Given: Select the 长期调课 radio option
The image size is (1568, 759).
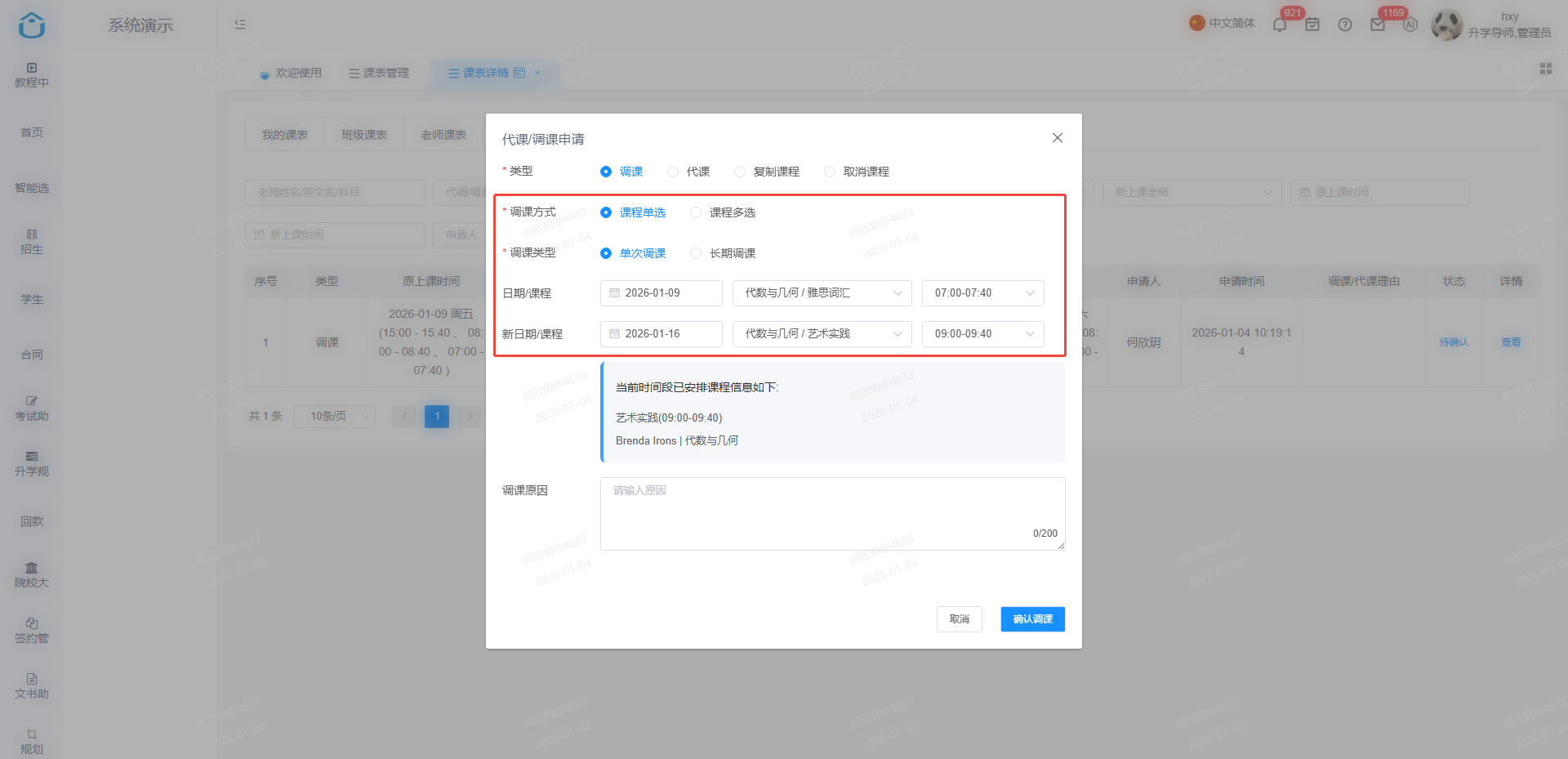Looking at the screenshot, I should pos(723,253).
